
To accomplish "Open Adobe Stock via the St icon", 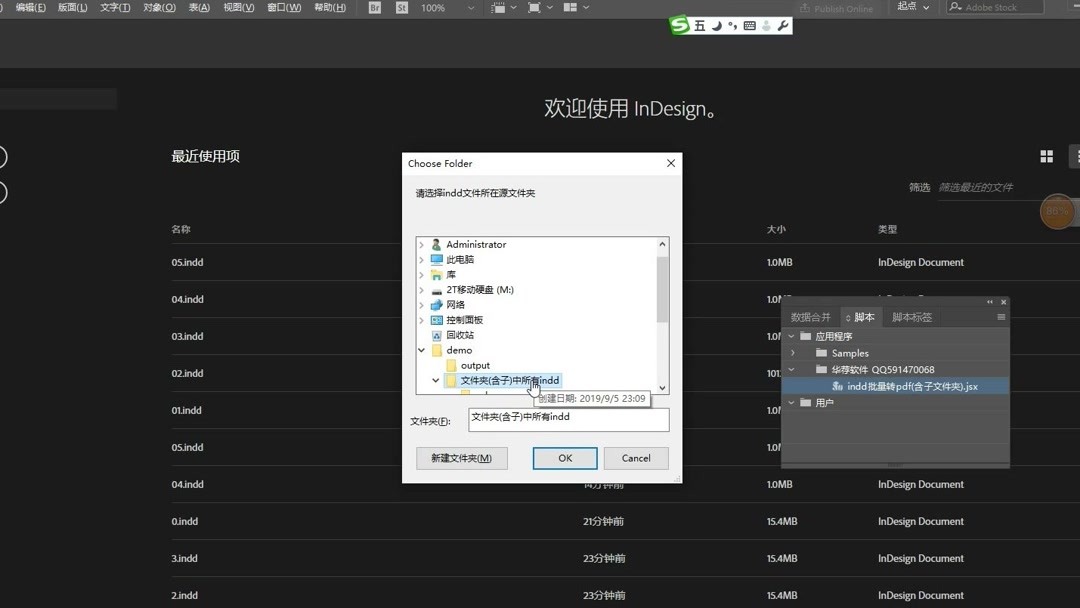I will (x=402, y=8).
